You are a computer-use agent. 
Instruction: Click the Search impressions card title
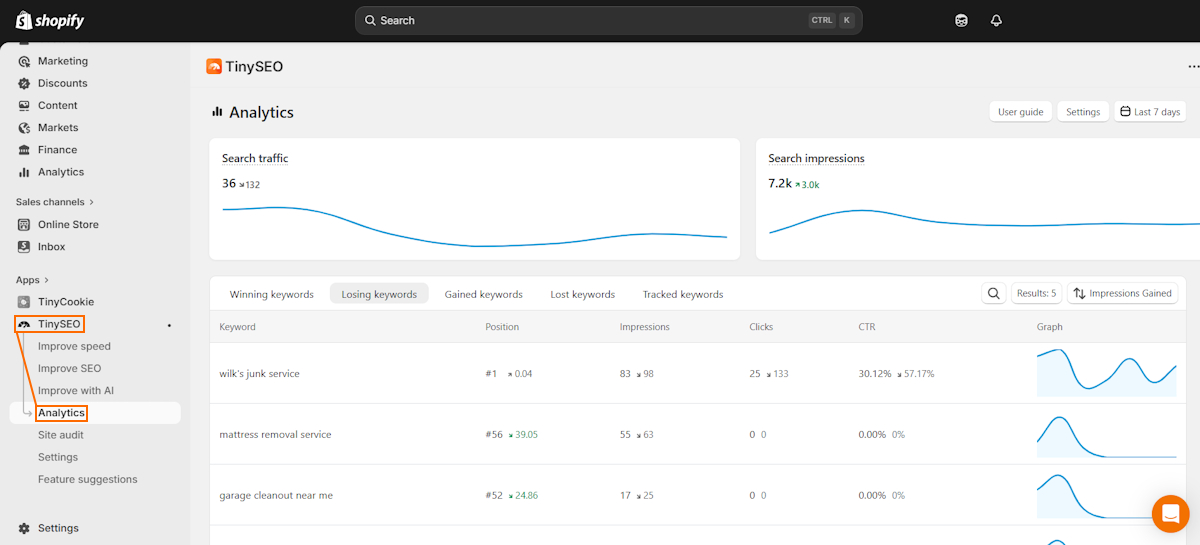point(816,159)
